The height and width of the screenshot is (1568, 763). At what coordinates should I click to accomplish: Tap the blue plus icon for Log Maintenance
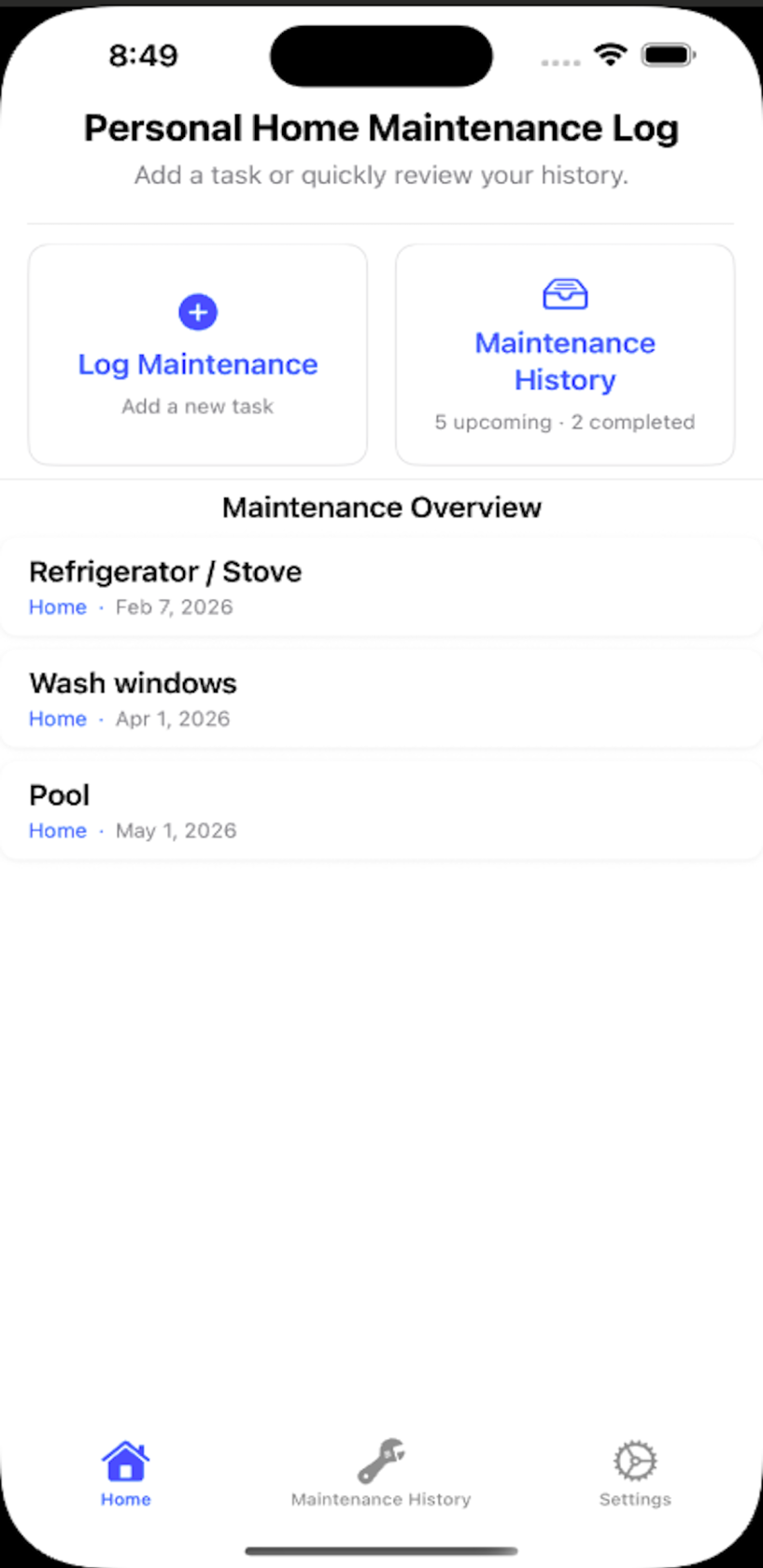198,312
